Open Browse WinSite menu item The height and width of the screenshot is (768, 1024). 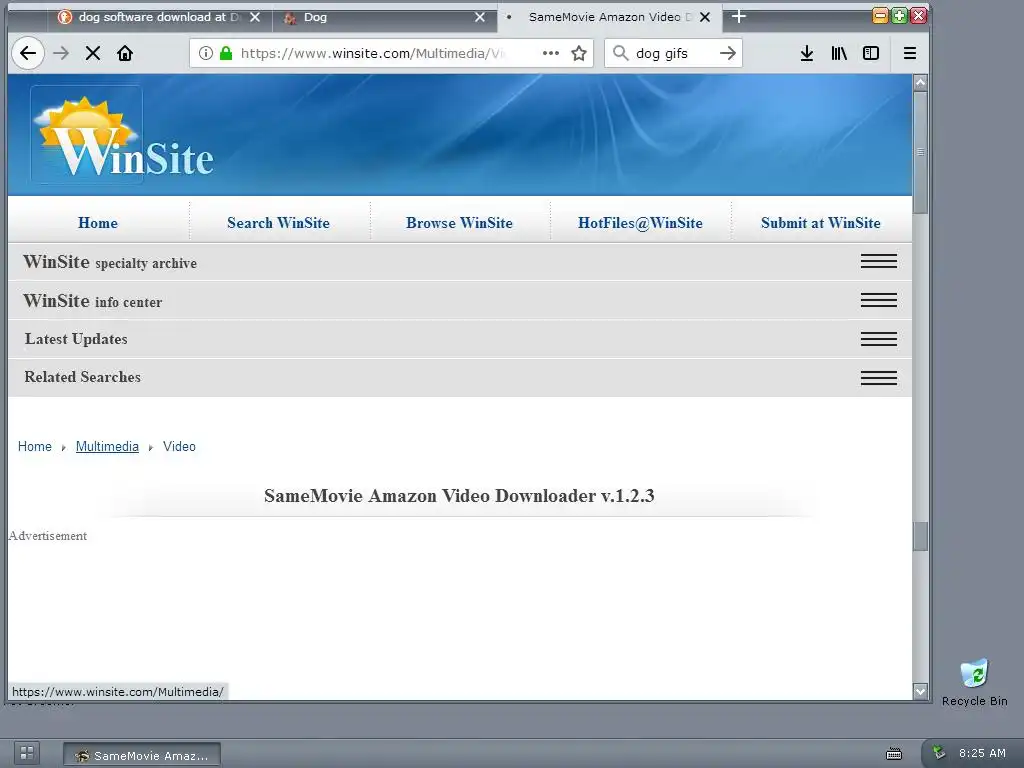(x=459, y=223)
